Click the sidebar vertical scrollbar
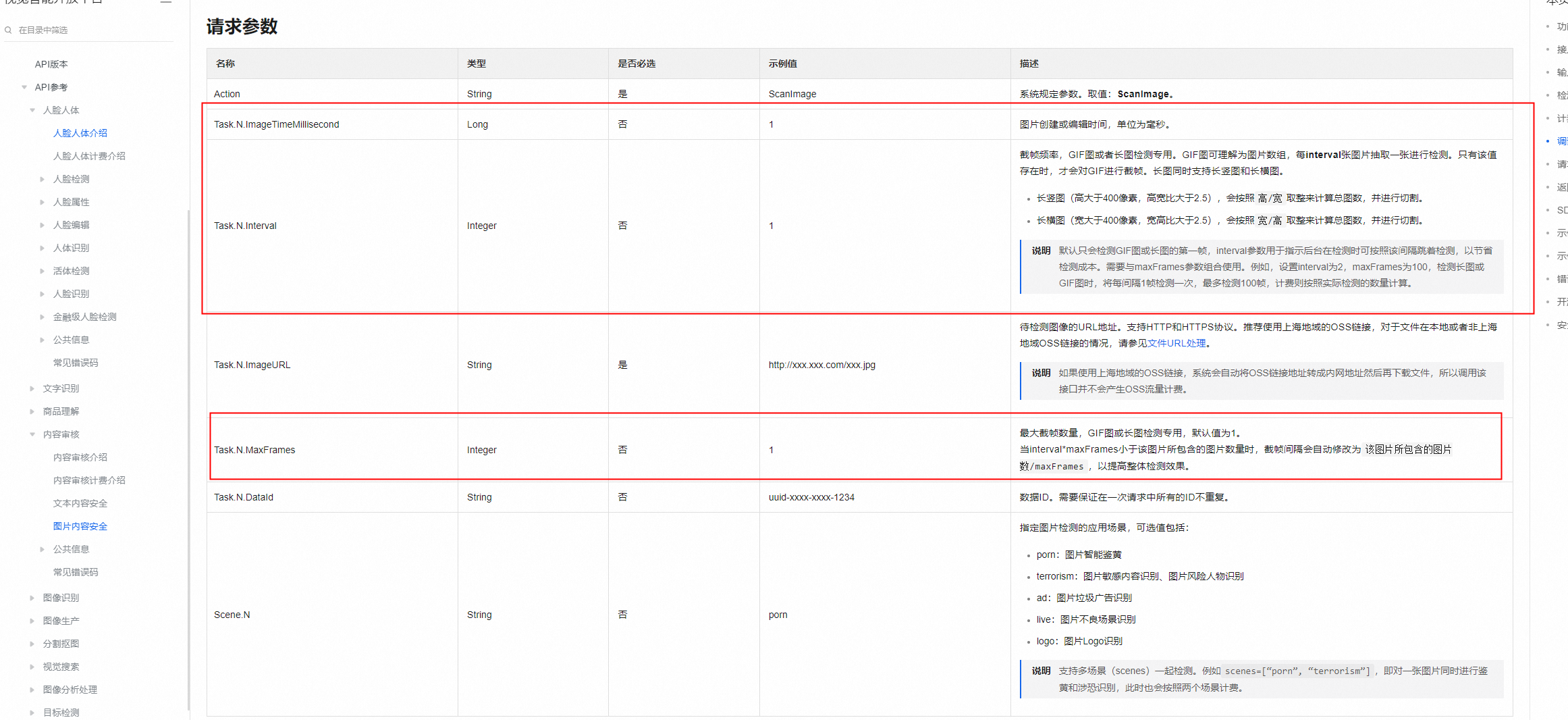1568x720 pixels. coord(188,459)
